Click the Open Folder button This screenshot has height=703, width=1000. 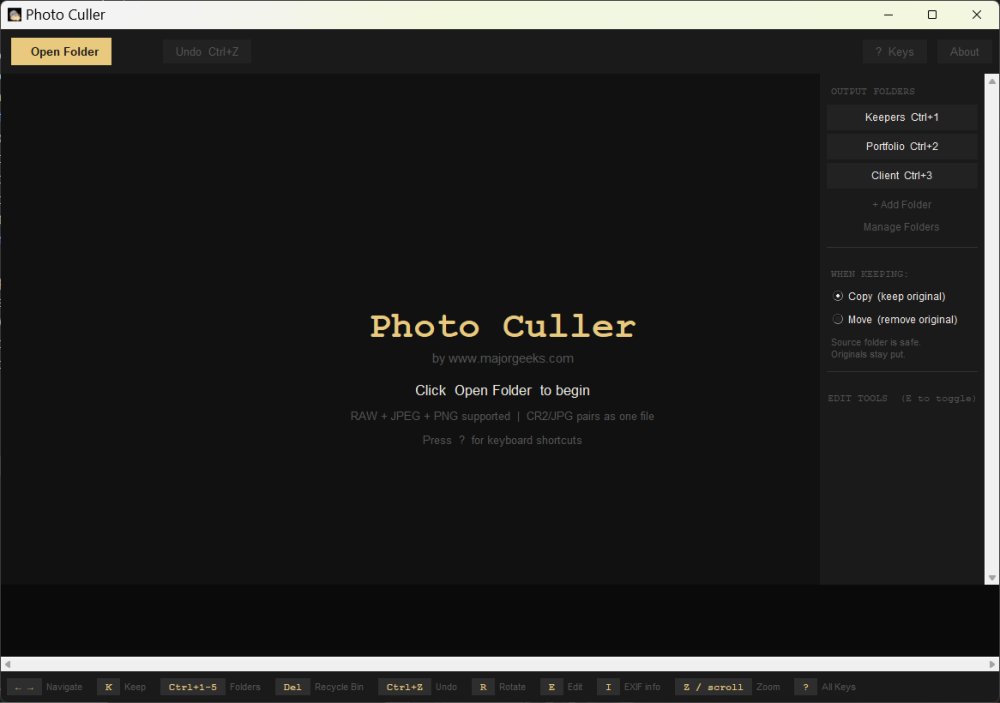tap(61, 52)
